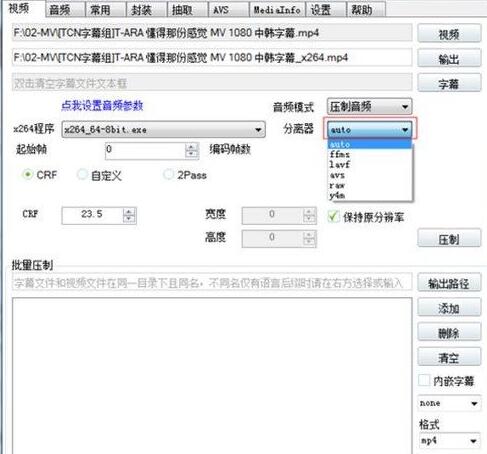Click the 起始帧 spinner arrows

pyautogui.click(x=192, y=150)
